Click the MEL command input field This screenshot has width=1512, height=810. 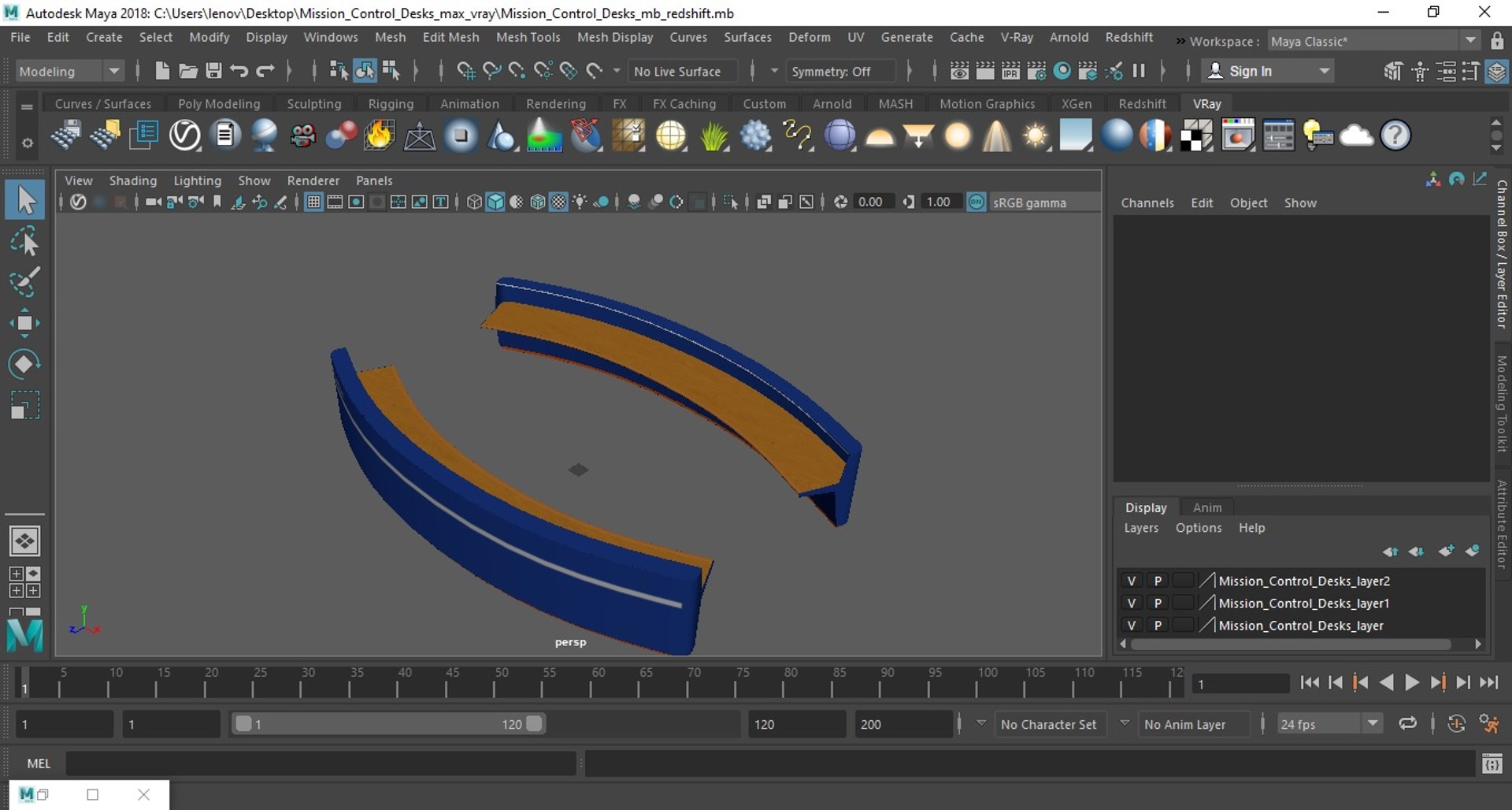pos(321,764)
